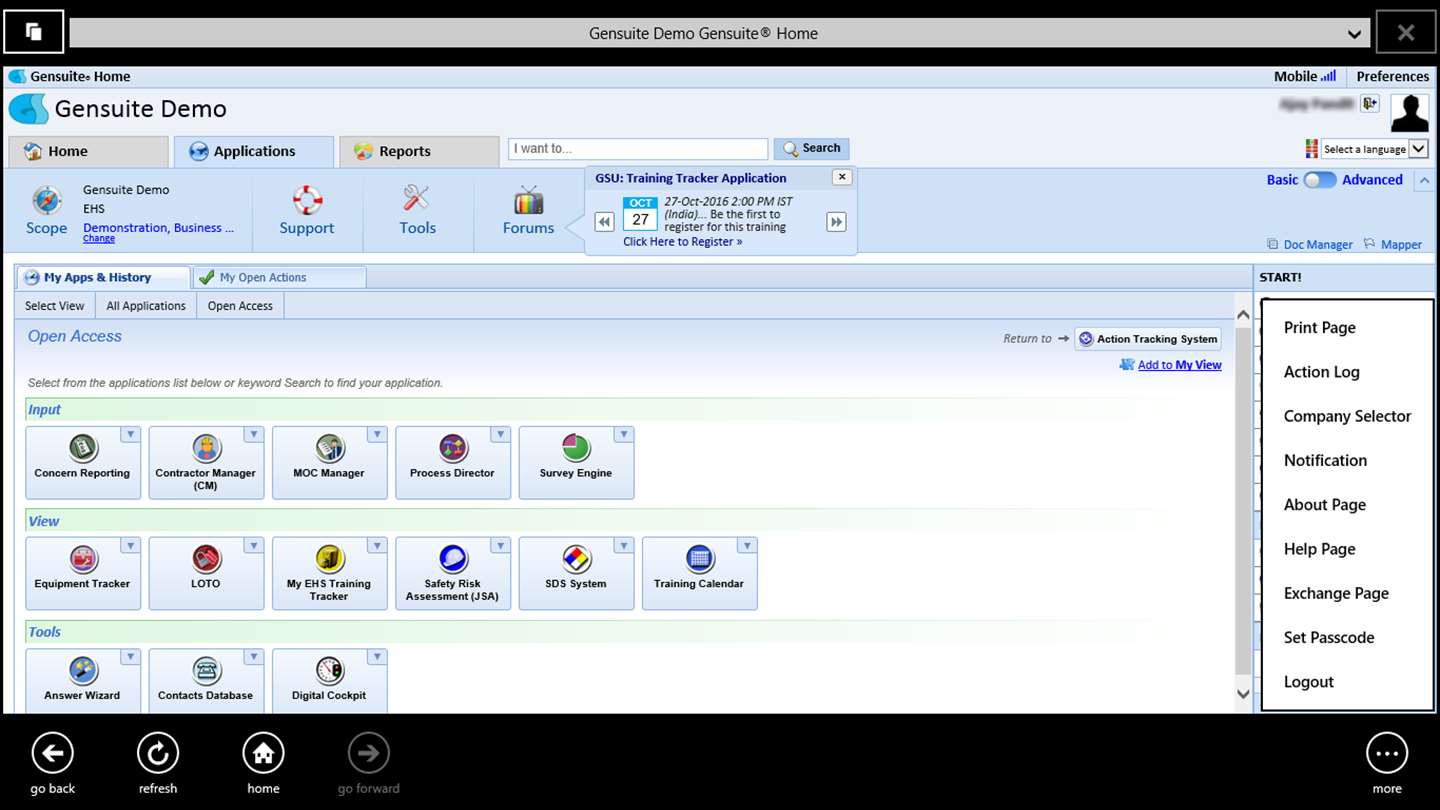Click the Search button

tap(812, 148)
